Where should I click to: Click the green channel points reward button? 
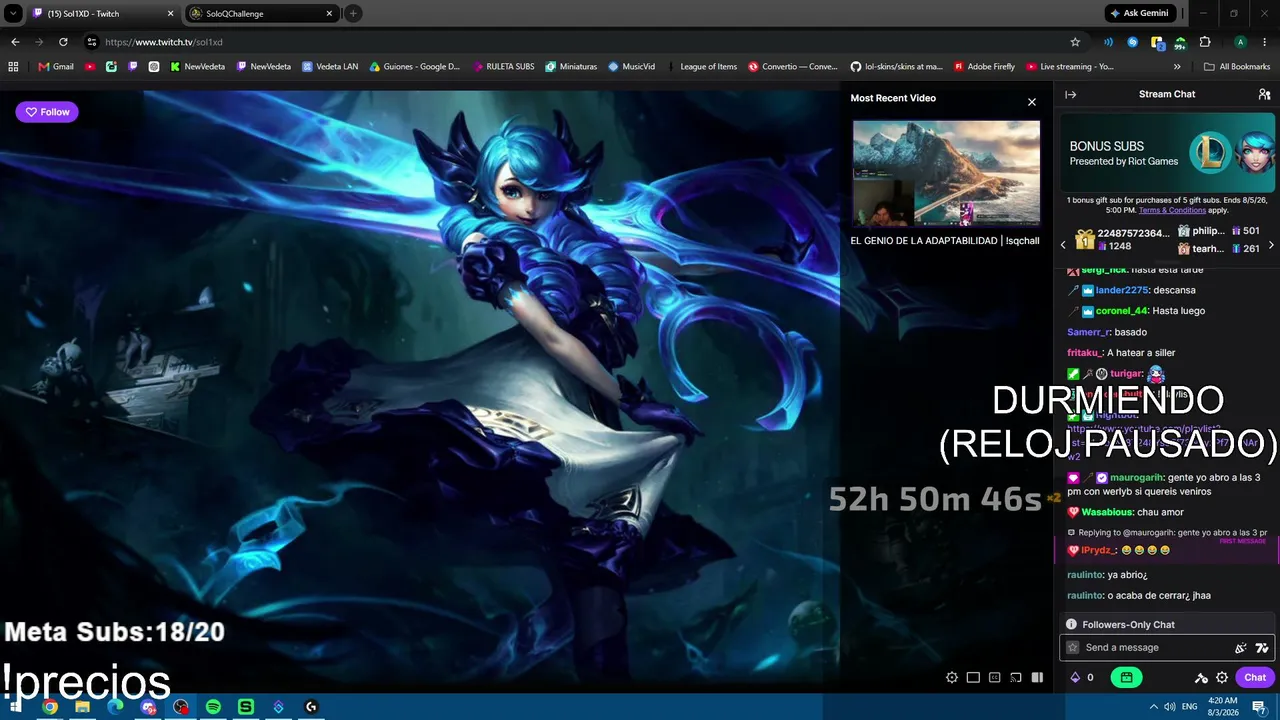pos(1126,677)
